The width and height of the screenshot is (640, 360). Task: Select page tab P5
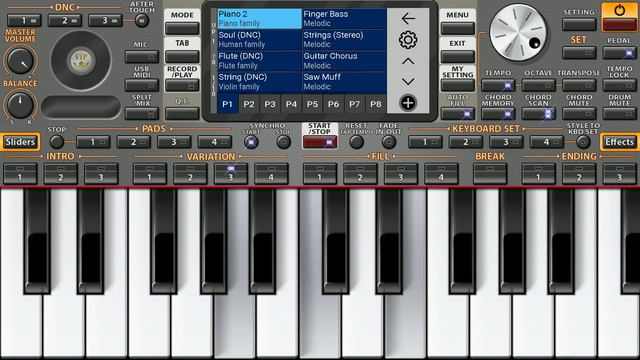pos(312,104)
